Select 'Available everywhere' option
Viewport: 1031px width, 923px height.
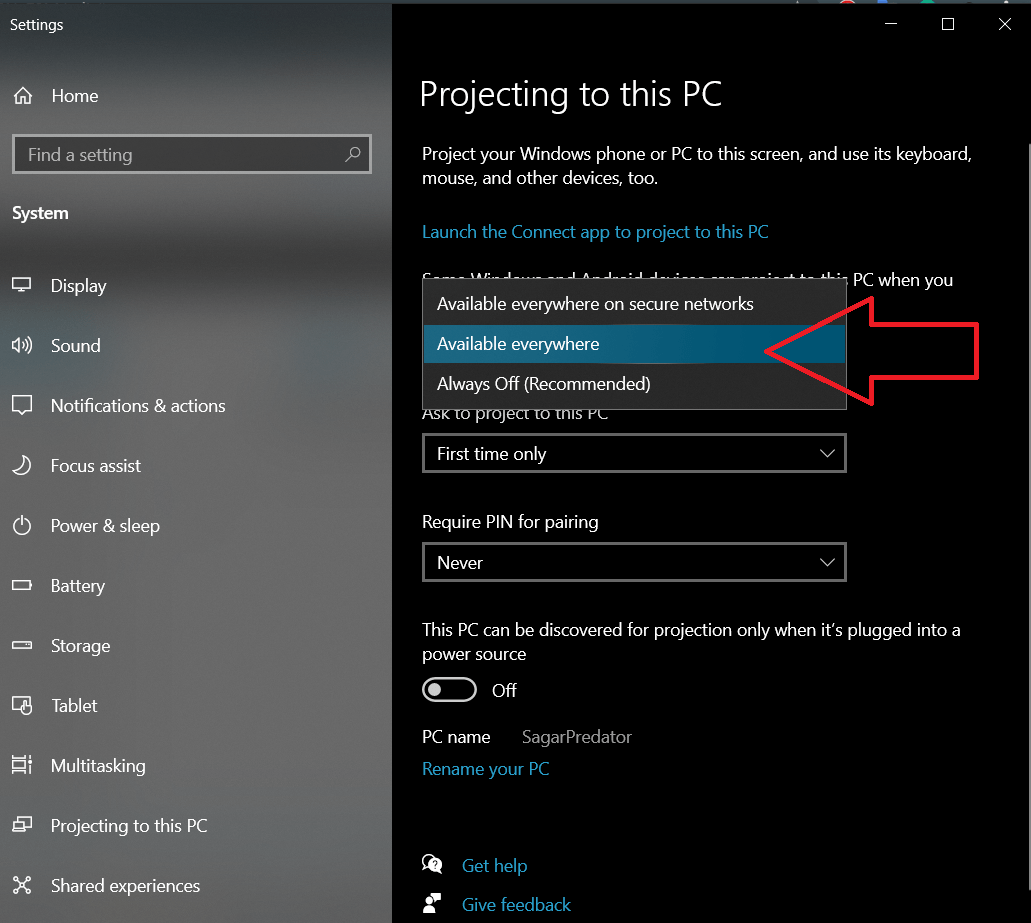(518, 344)
